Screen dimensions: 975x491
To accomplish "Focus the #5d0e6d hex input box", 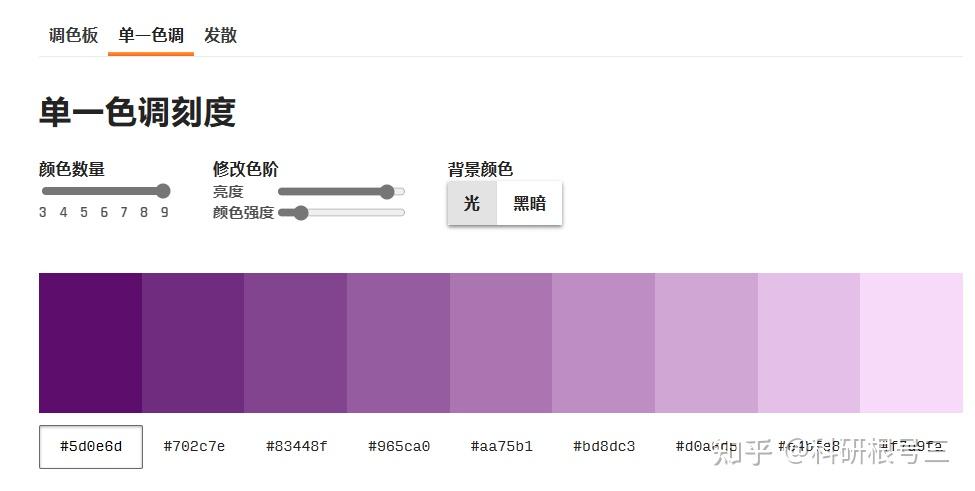I will pos(91,446).
